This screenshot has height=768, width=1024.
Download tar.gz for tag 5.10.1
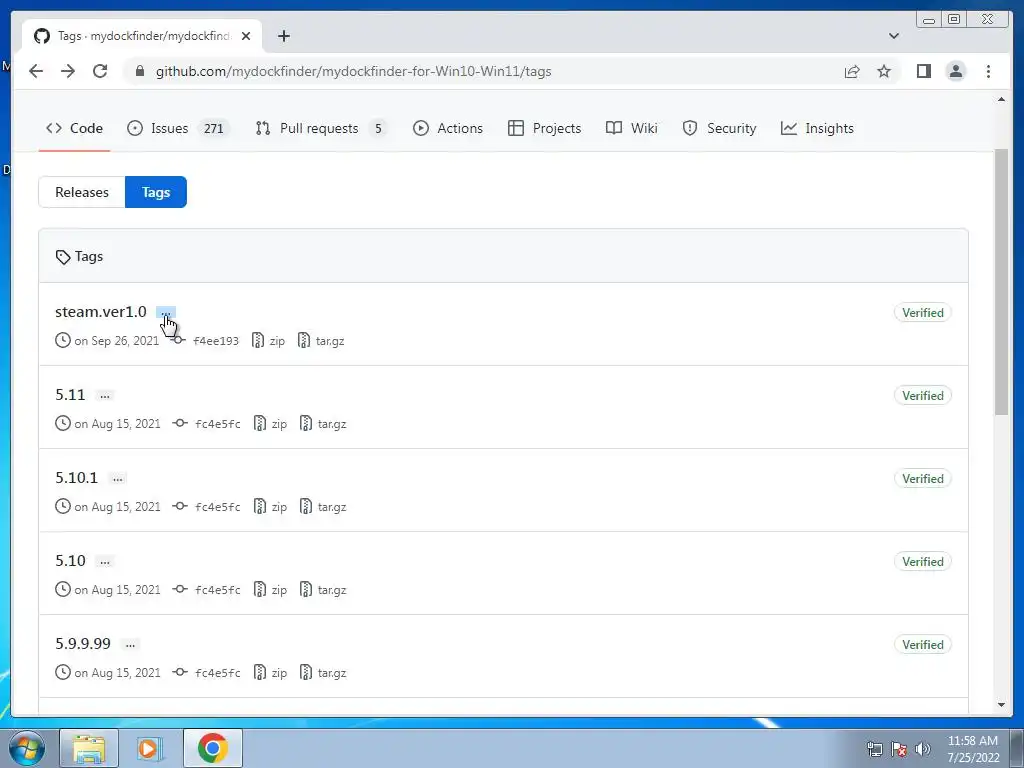tap(323, 507)
